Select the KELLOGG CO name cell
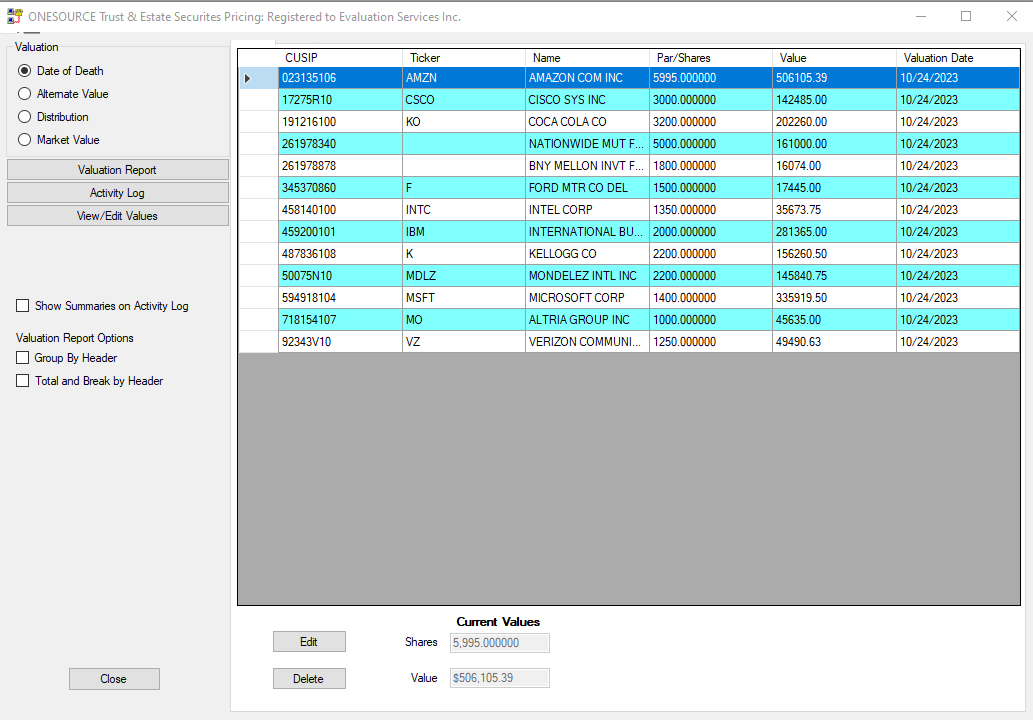 click(587, 254)
